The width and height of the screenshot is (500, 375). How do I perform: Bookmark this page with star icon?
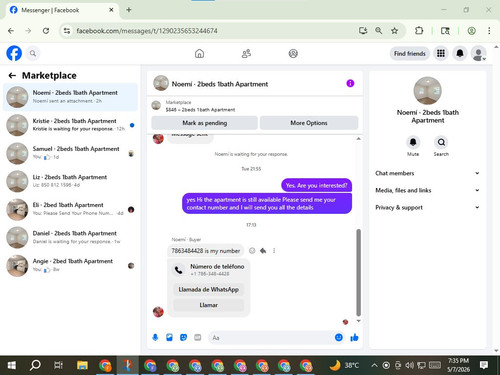pos(394,31)
